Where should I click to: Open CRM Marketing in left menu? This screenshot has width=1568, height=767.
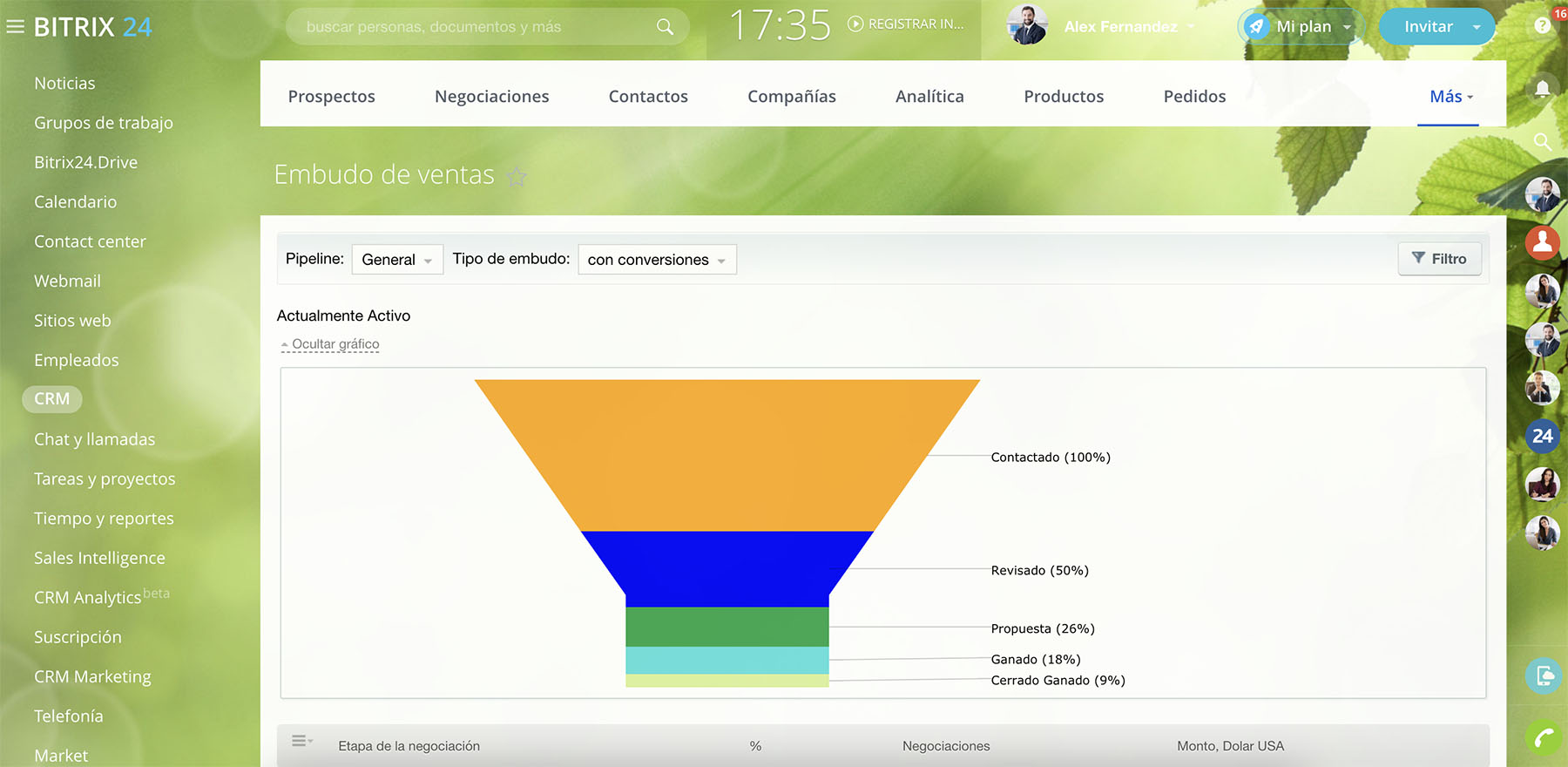pyautogui.click(x=92, y=676)
